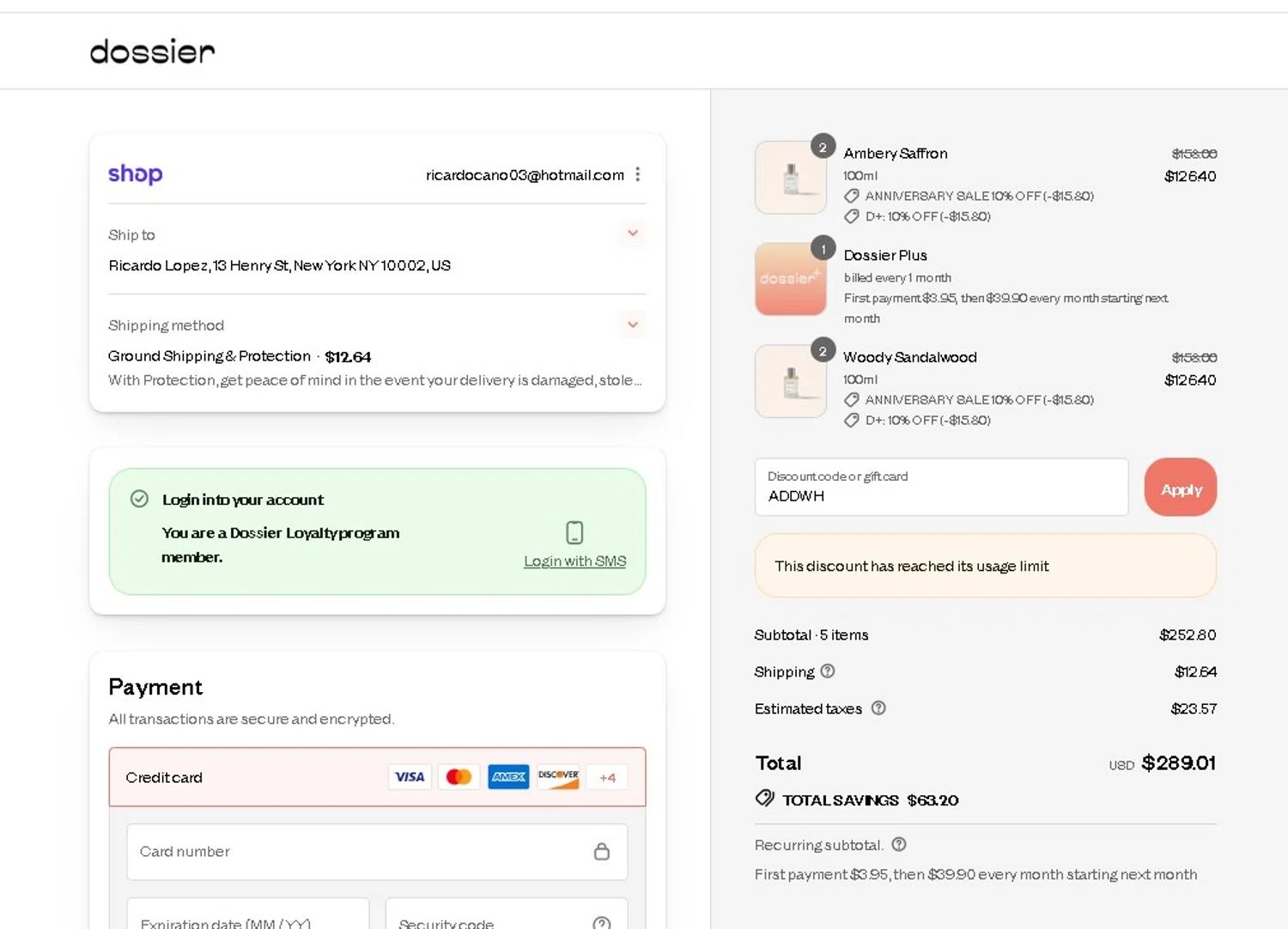Click the card number lock icon
The width and height of the screenshot is (1288, 929).
coord(602,852)
